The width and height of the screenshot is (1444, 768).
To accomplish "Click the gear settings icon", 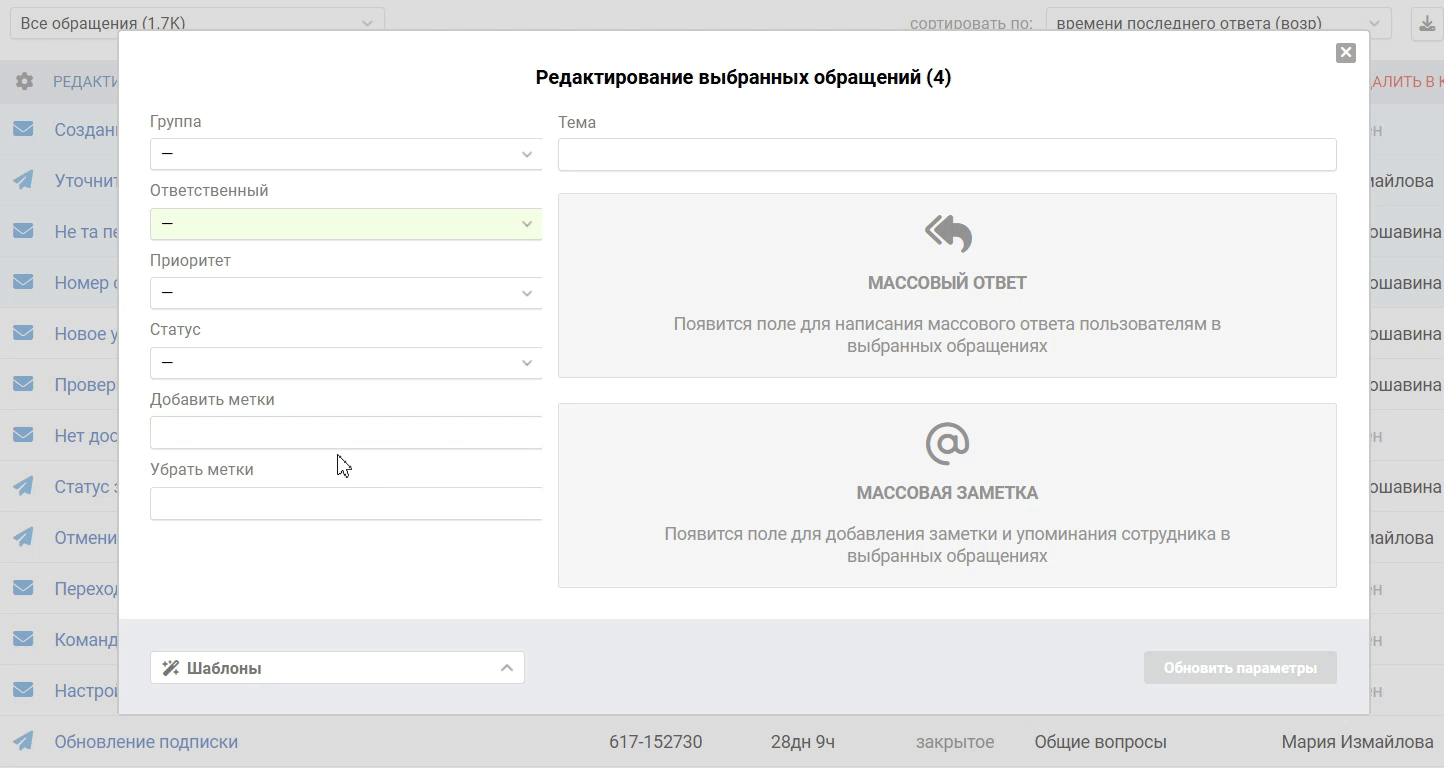I will tap(25, 81).
